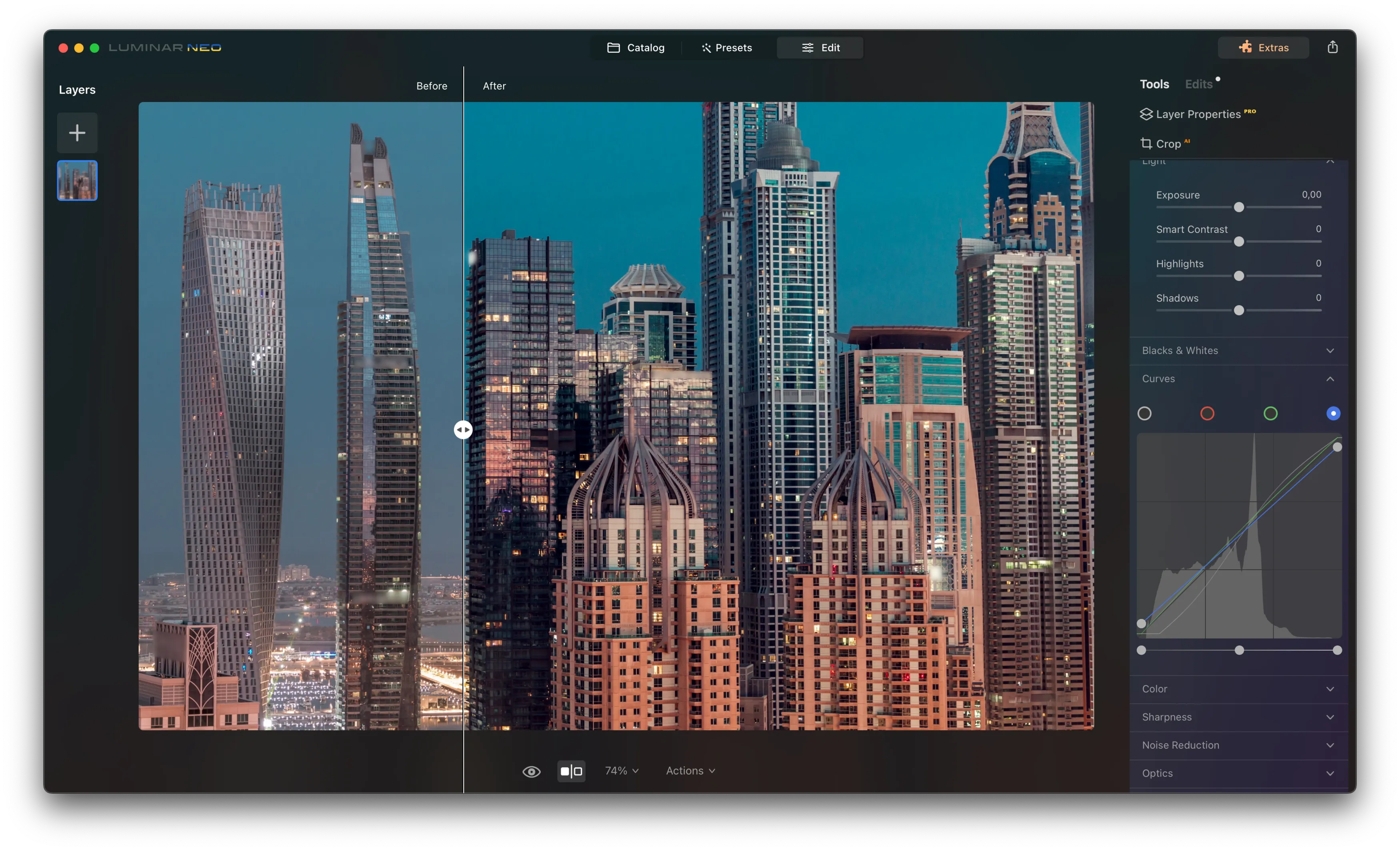Viewport: 1400px width, 851px height.
Task: Open the Edits tab
Action: [x=1199, y=84]
